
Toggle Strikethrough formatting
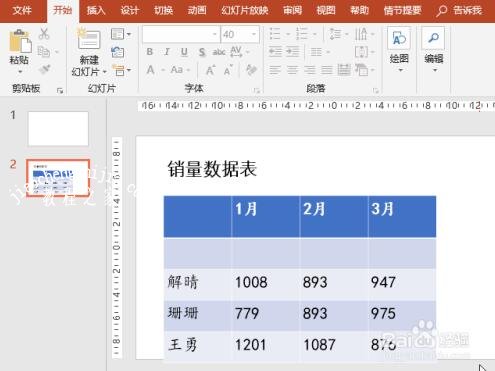coord(219,52)
